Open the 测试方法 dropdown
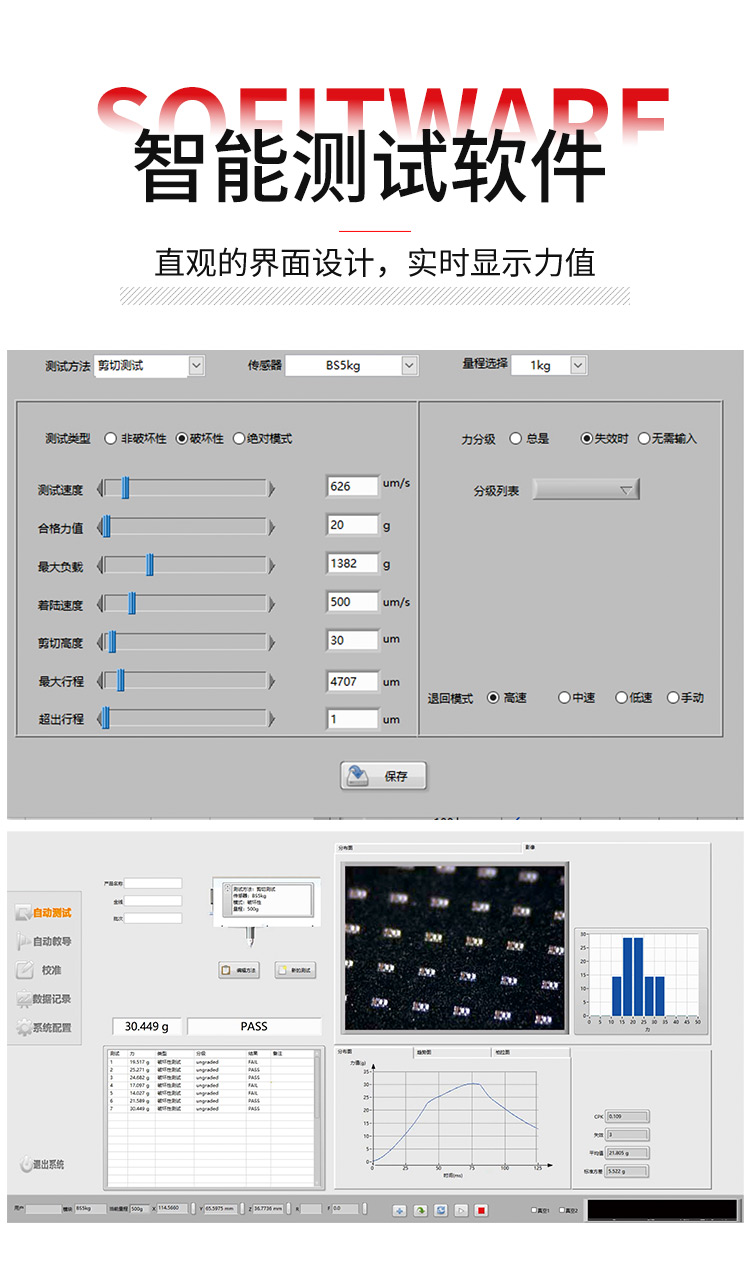Screen dimensions: 750x1273 (196, 366)
